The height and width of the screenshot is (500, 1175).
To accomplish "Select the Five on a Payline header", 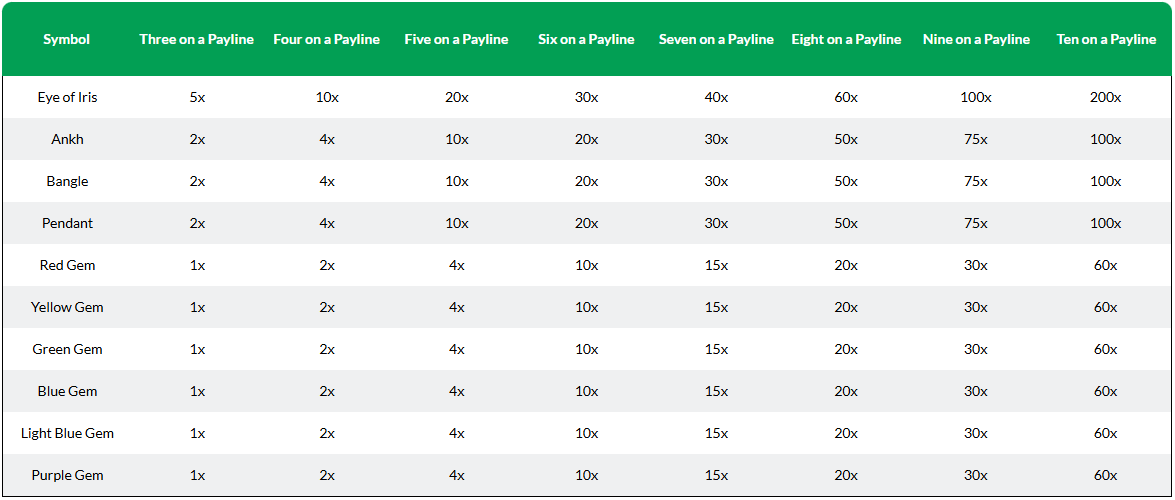I will pos(456,40).
